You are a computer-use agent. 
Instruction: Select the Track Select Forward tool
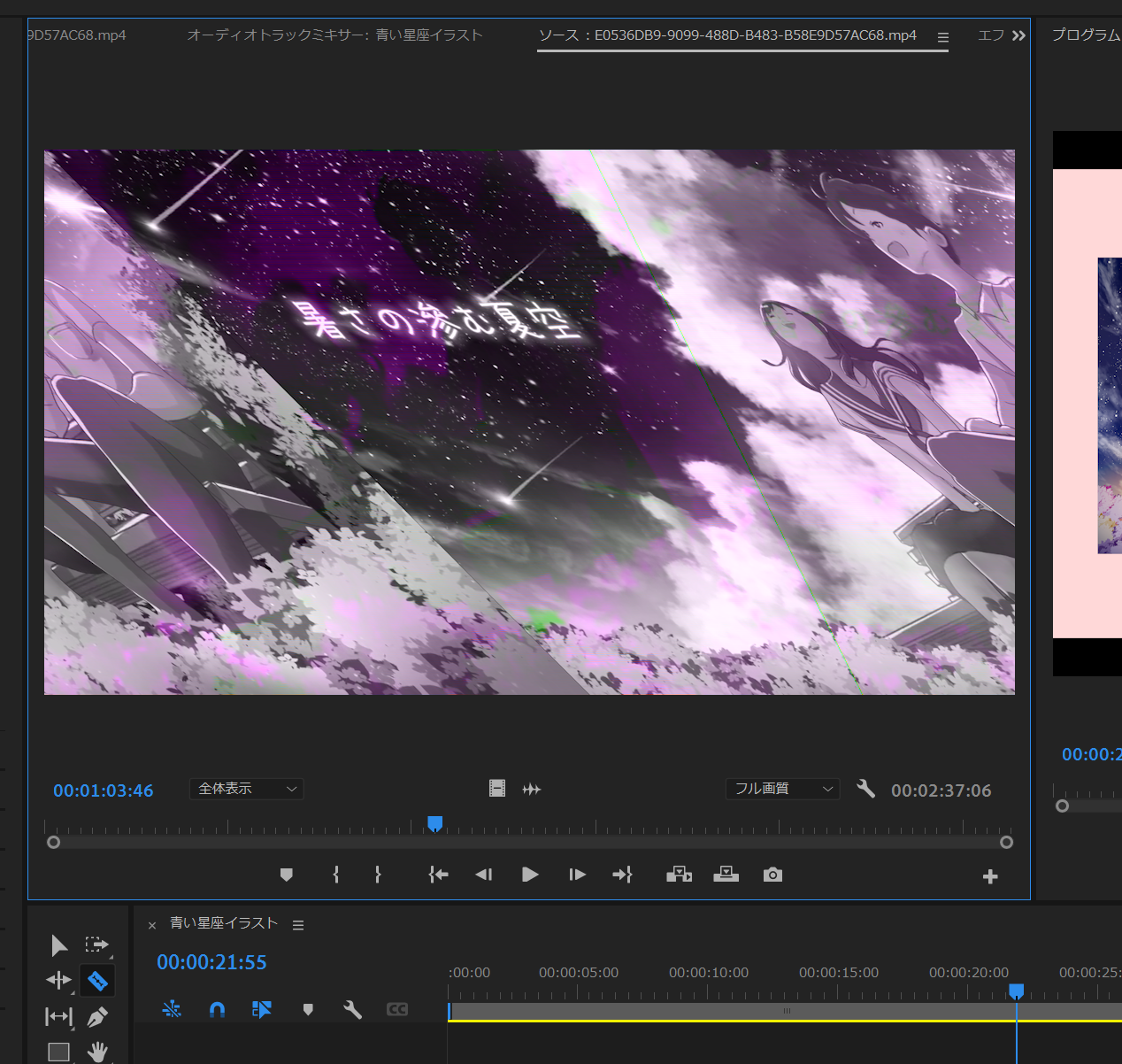97,945
